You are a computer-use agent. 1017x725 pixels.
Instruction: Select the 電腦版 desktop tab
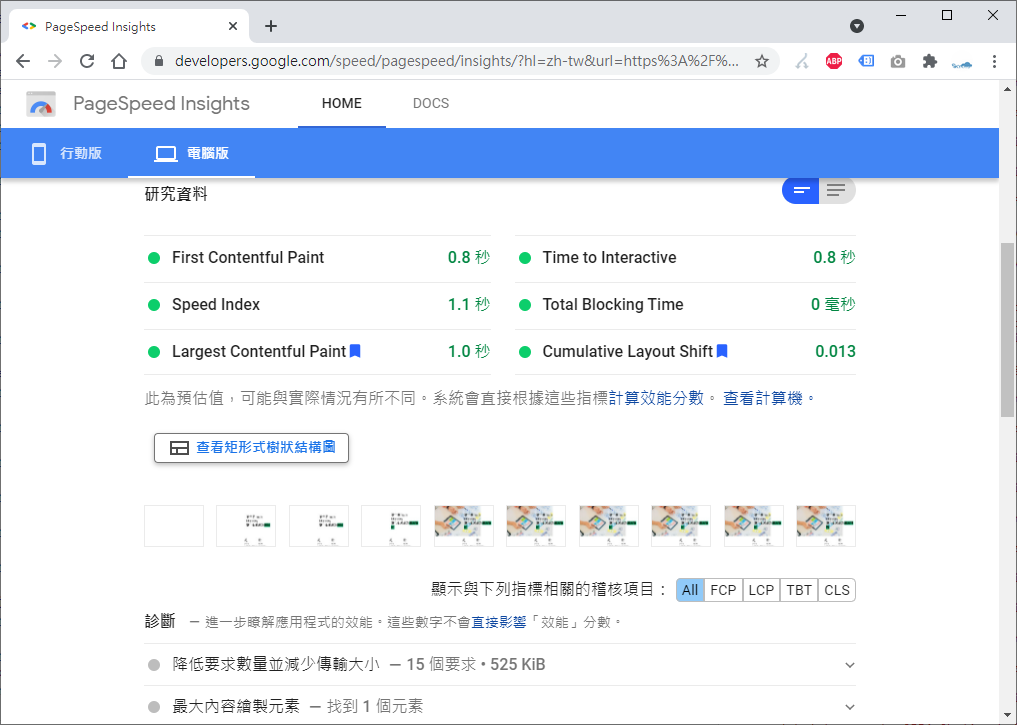(191, 154)
